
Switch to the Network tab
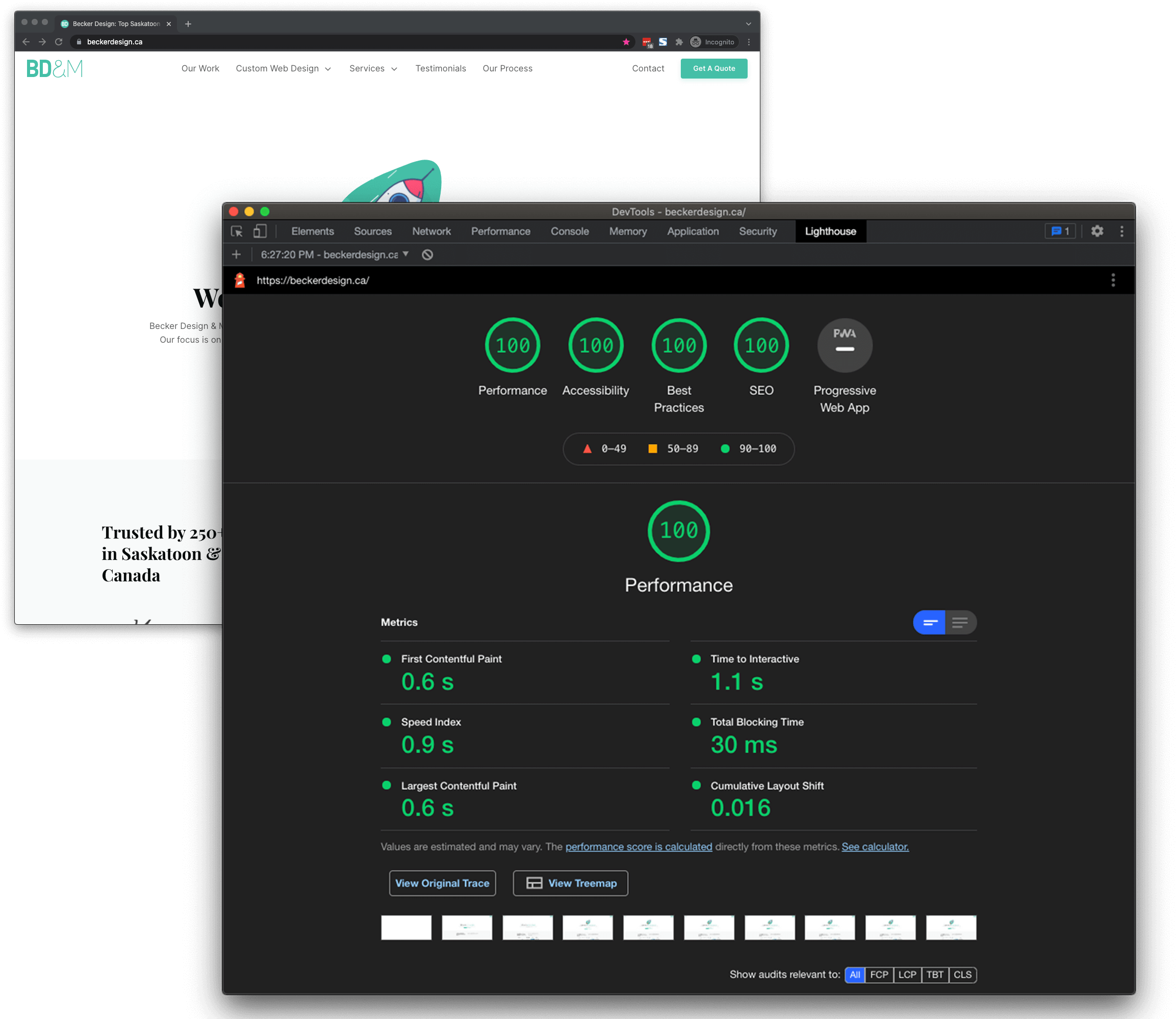click(x=431, y=232)
